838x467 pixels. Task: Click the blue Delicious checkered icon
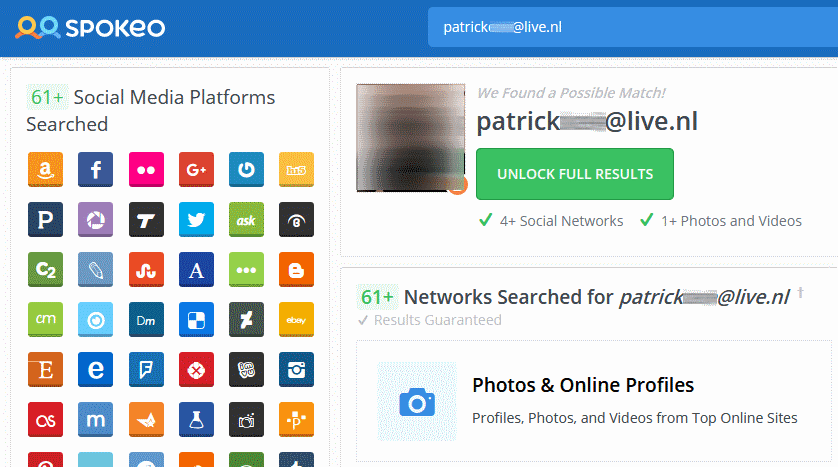pos(196,320)
